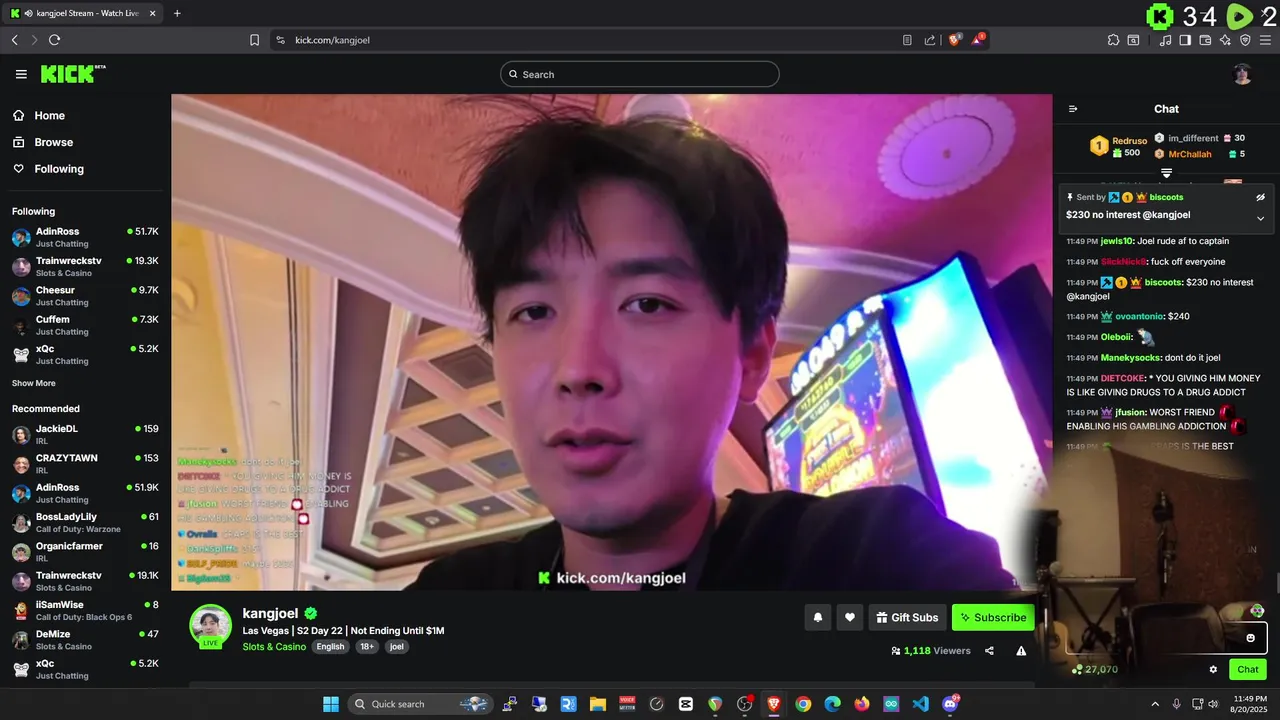
Task: Select the English tag
Action: 330,647
